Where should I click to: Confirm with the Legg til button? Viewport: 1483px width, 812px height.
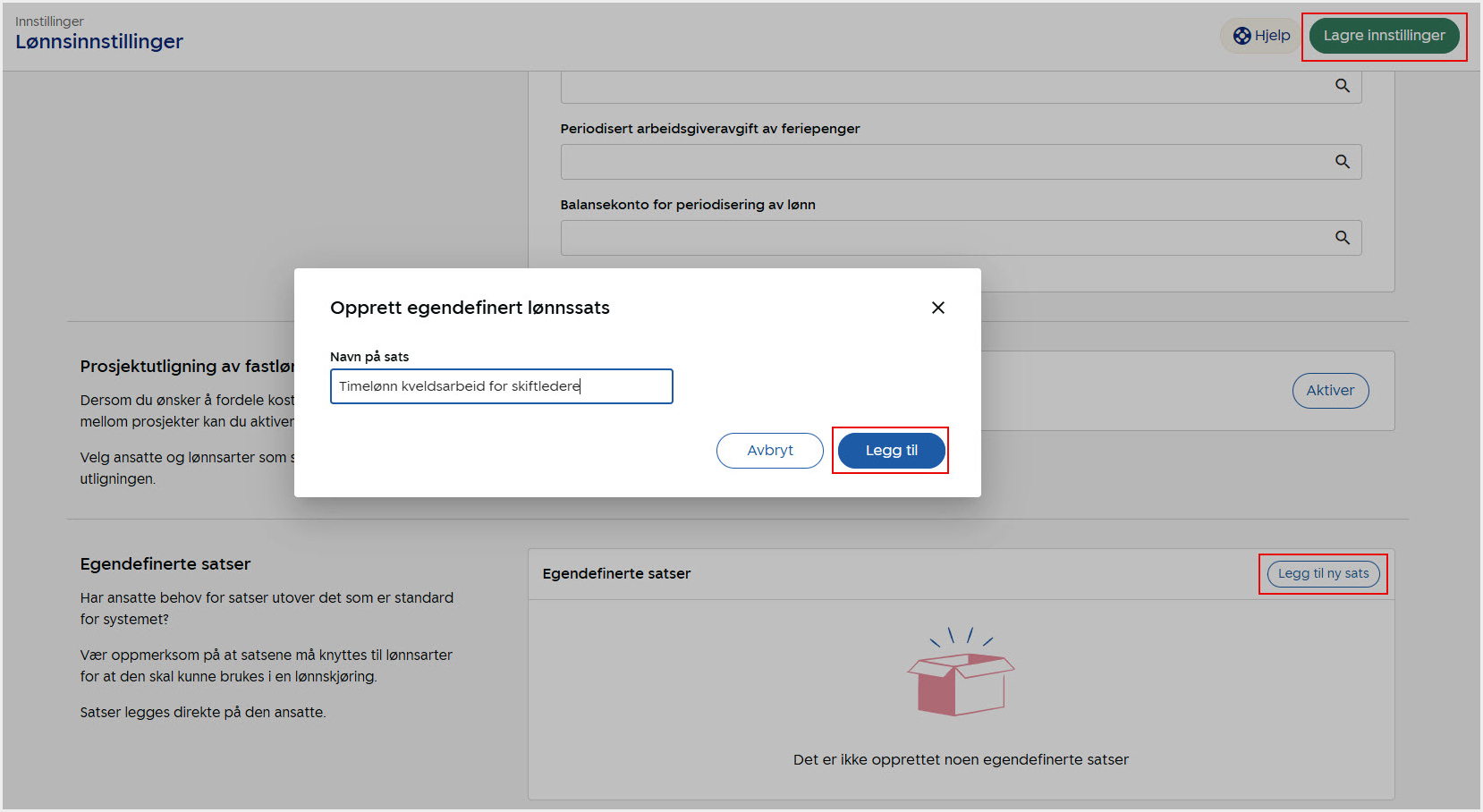[891, 451]
